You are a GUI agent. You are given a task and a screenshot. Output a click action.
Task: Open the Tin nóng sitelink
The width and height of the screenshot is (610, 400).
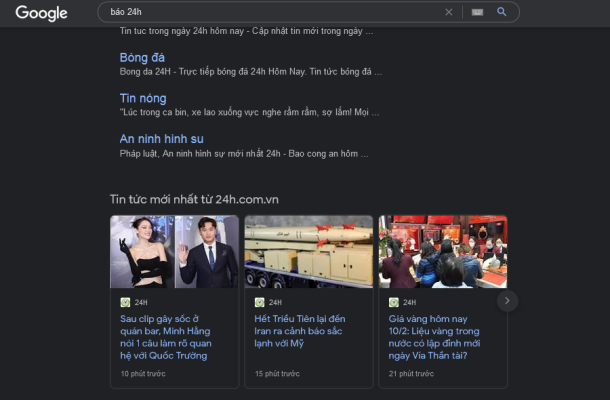coord(143,98)
